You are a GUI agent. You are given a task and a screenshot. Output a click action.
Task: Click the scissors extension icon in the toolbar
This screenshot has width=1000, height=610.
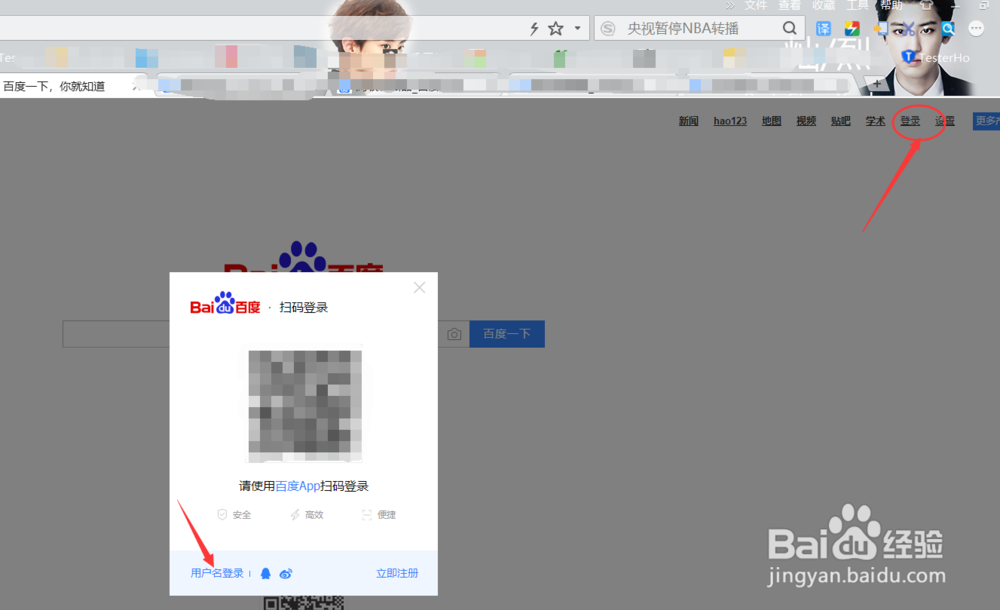pos(908,28)
